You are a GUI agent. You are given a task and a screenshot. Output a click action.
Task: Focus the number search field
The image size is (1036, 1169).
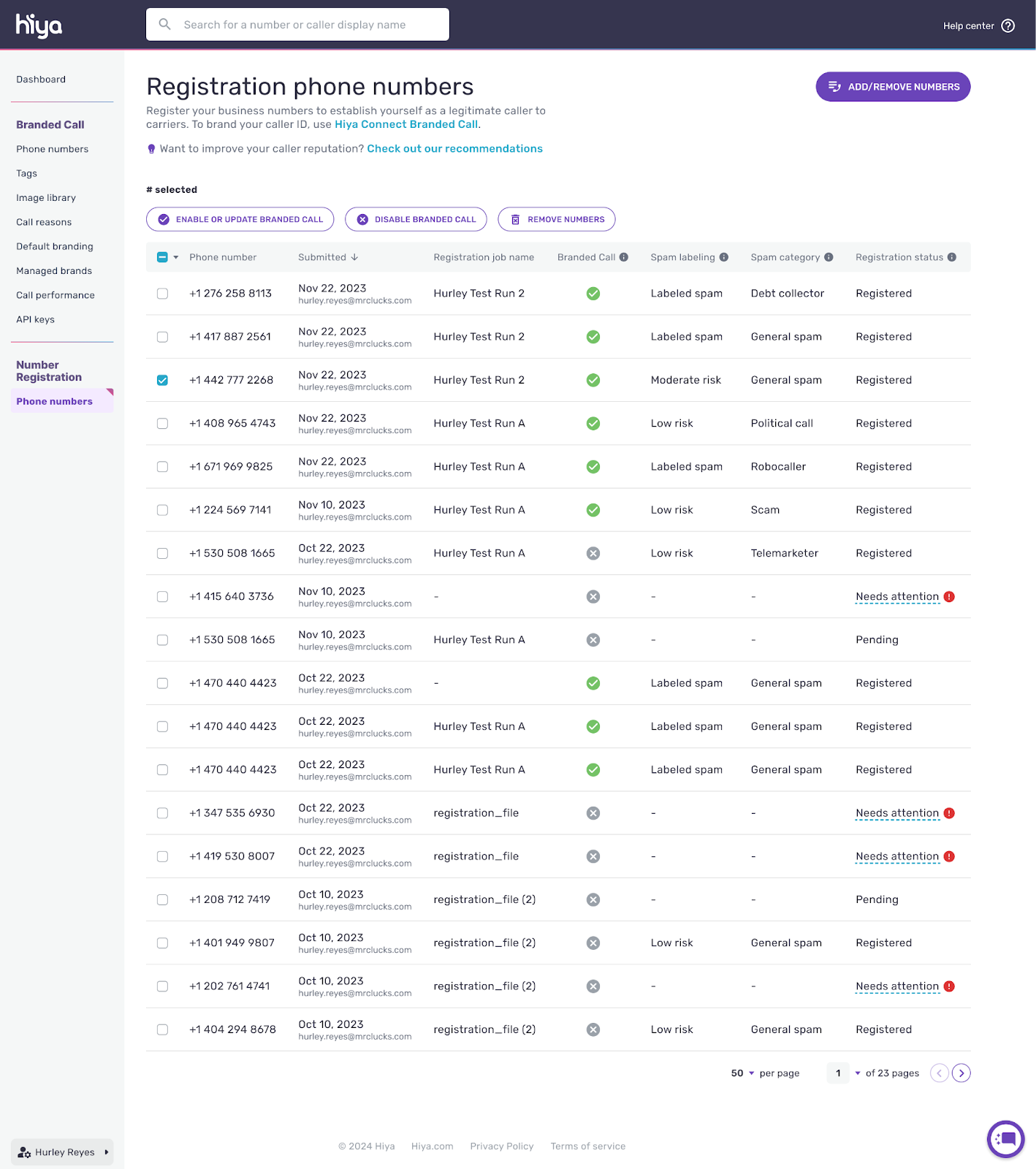pyautogui.click(x=297, y=25)
